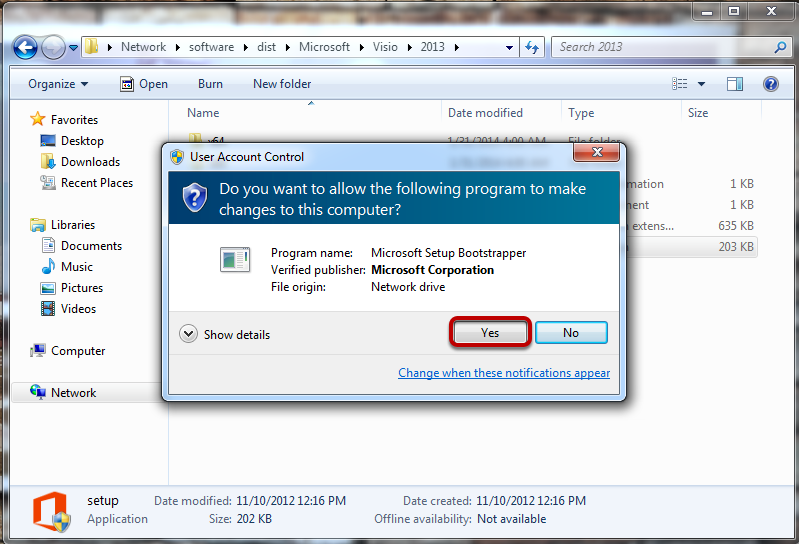Expand the chevron after Network breadcrumb

[x=177, y=47]
